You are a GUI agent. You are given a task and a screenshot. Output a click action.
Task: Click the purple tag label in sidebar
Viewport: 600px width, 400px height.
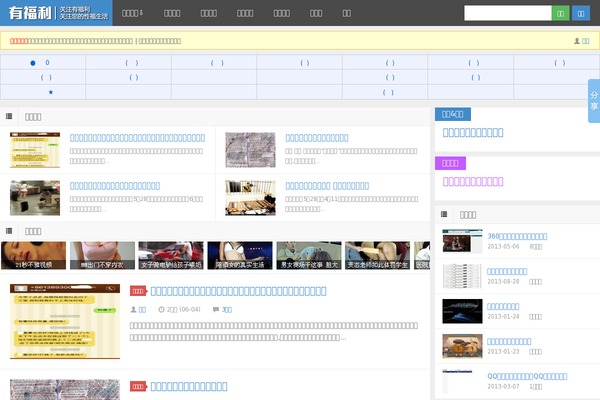tap(450, 163)
